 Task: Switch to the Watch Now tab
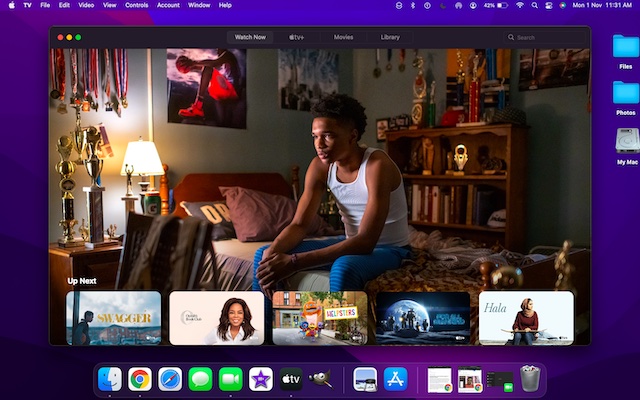pos(250,37)
